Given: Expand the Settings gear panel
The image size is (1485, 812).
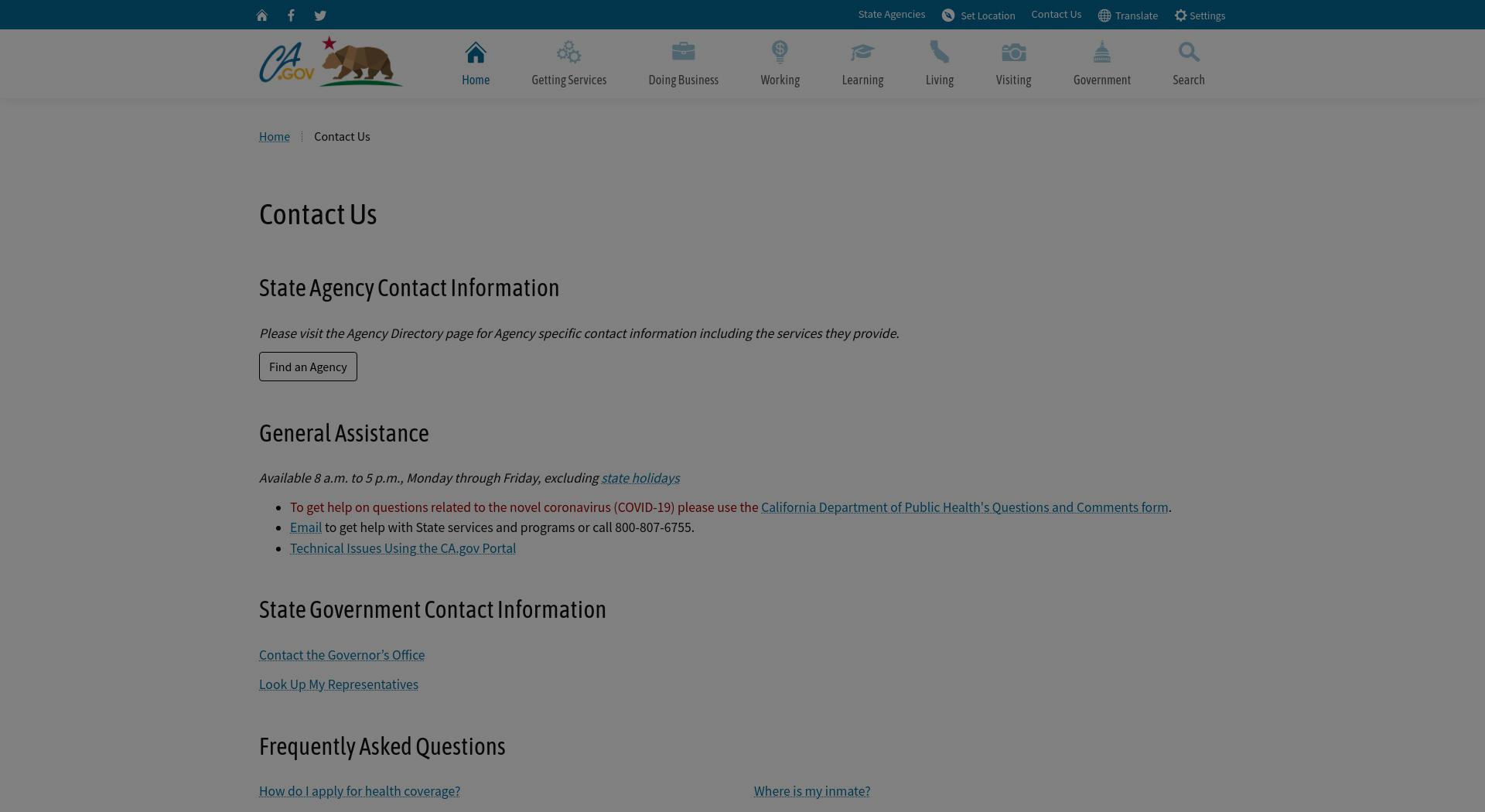Looking at the screenshot, I should pyautogui.click(x=1200, y=15).
